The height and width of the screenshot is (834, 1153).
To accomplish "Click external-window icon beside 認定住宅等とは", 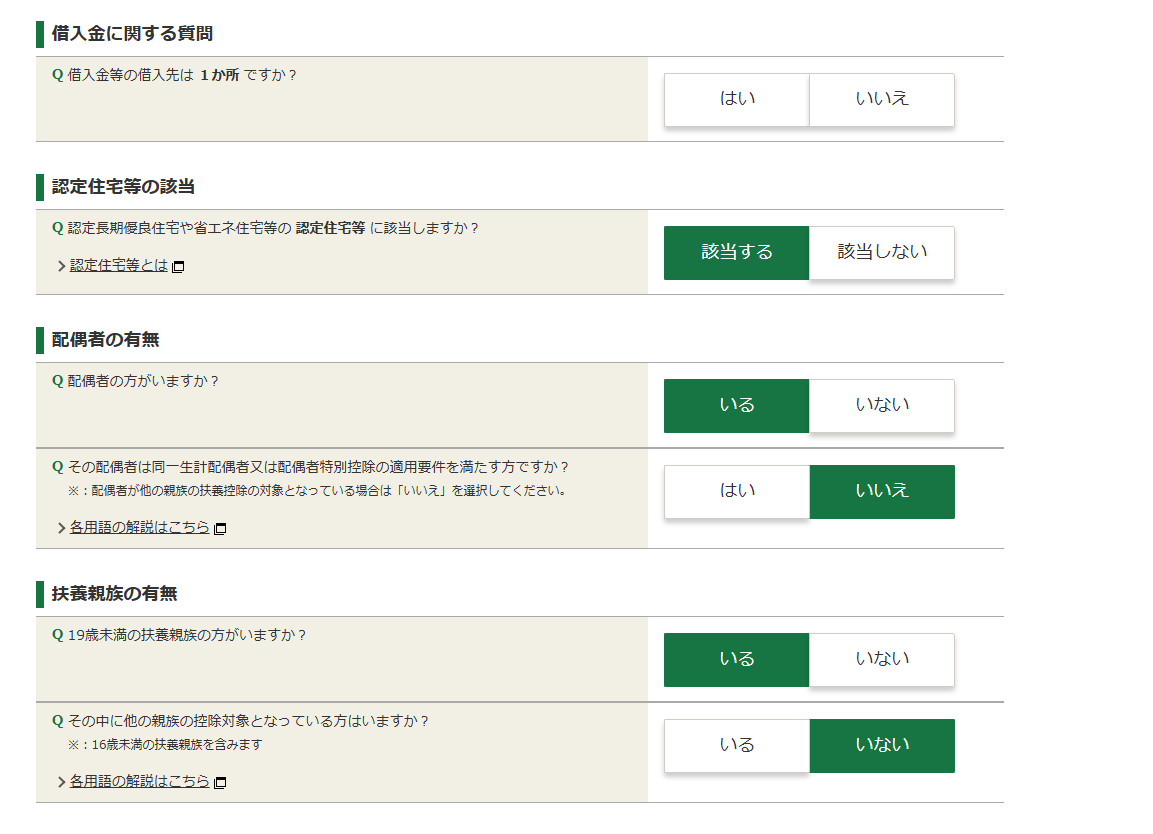I will (x=178, y=266).
